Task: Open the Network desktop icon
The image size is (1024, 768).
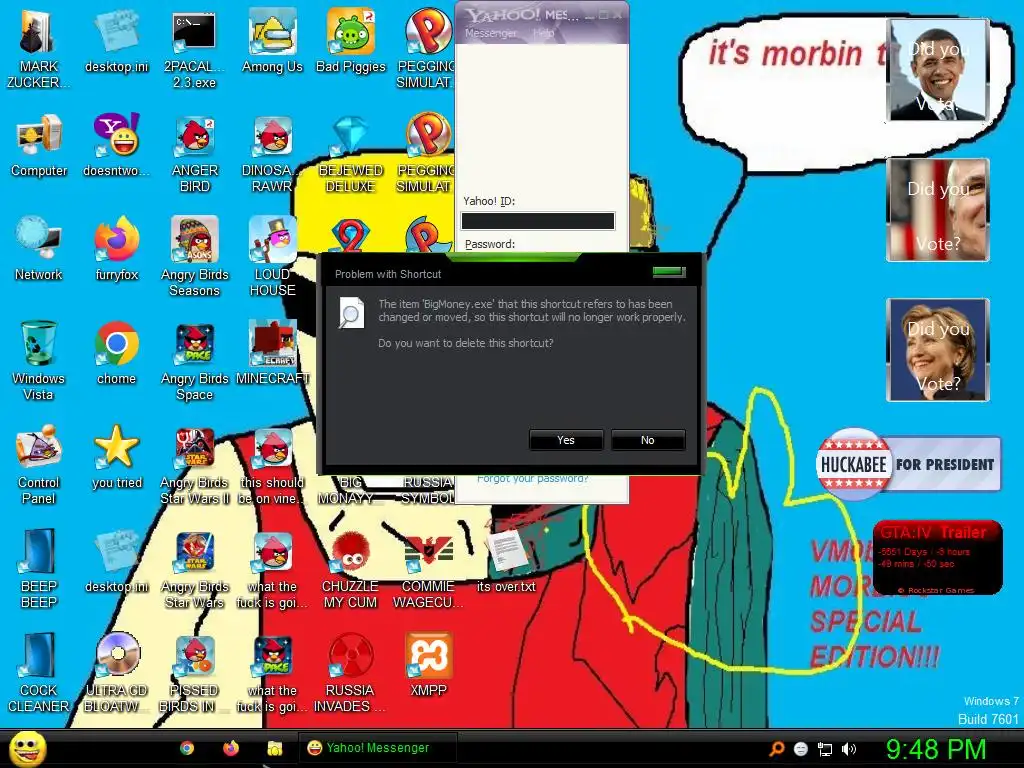Action: point(39,249)
